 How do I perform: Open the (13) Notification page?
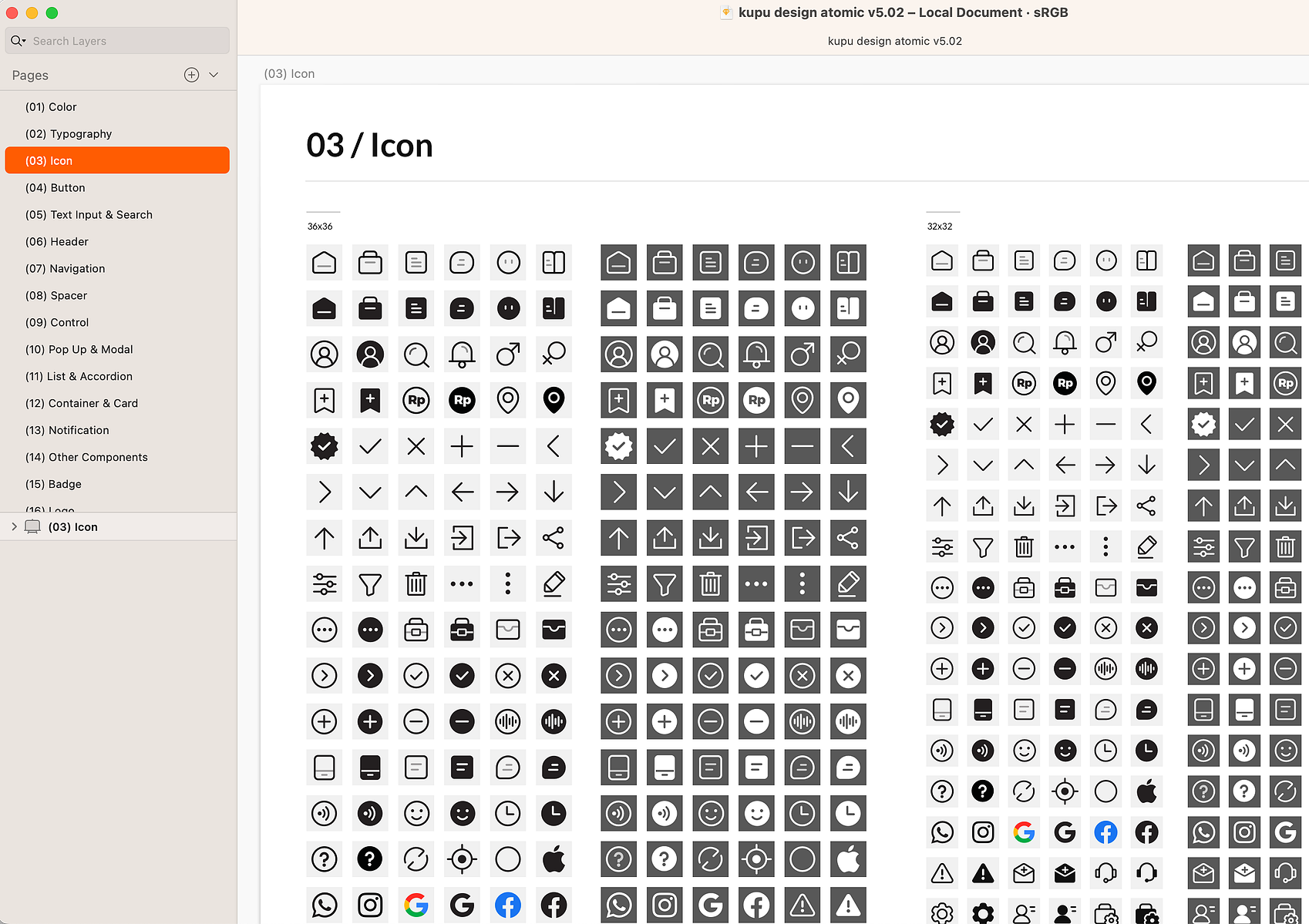click(x=117, y=431)
